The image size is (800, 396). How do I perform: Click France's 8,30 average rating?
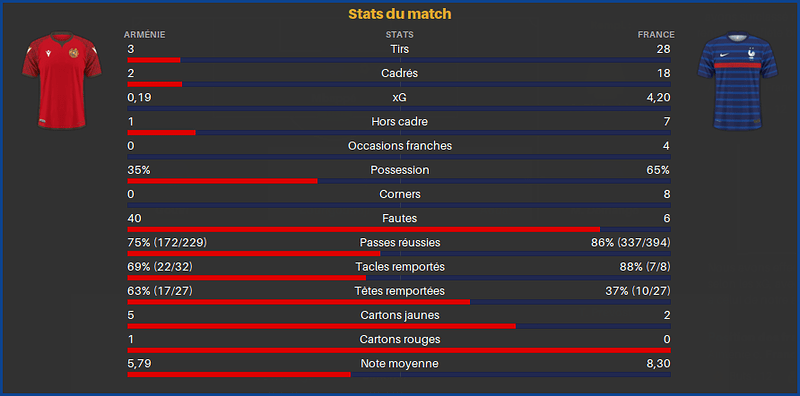pyautogui.click(x=659, y=364)
